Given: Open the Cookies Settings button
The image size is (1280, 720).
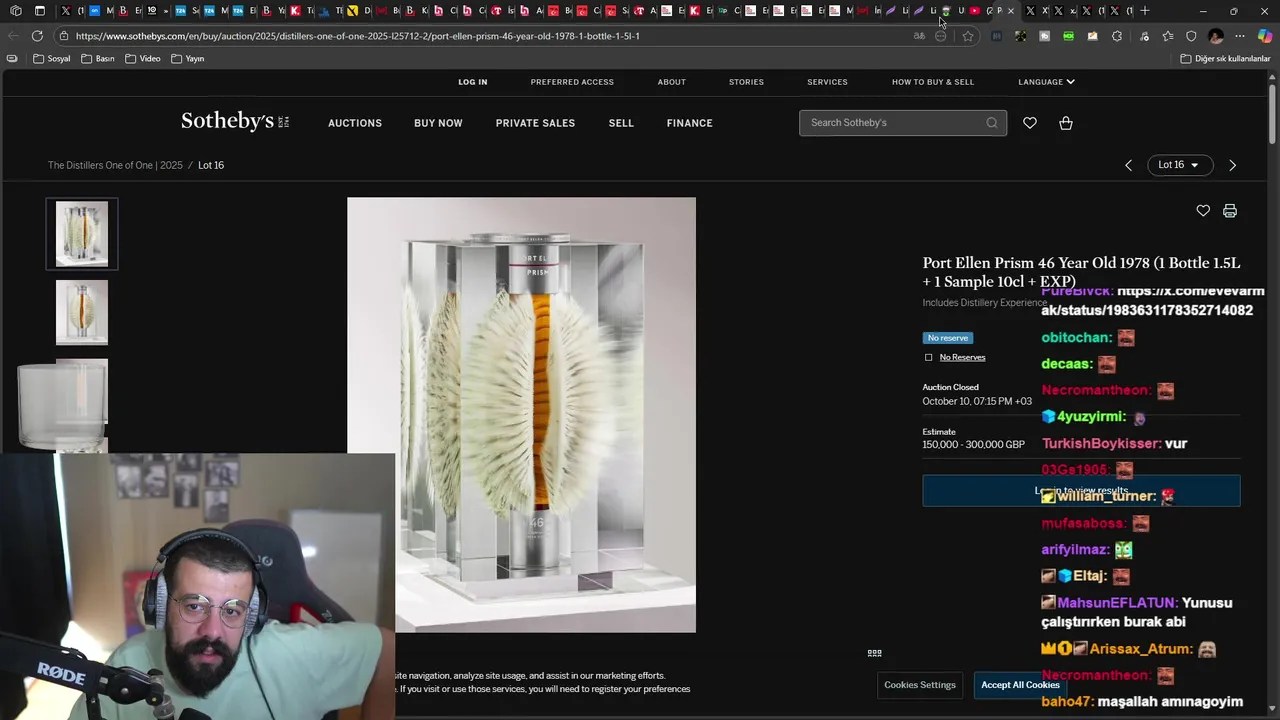Looking at the screenshot, I should click(920, 685).
